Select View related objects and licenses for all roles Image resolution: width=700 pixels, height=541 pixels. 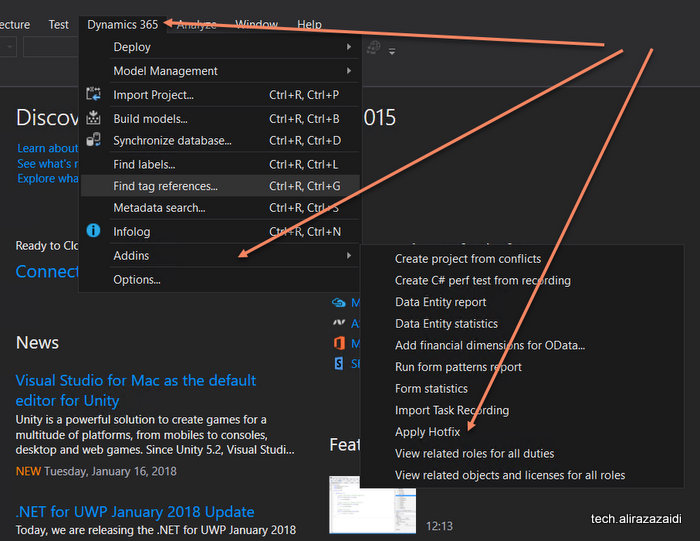522,475
